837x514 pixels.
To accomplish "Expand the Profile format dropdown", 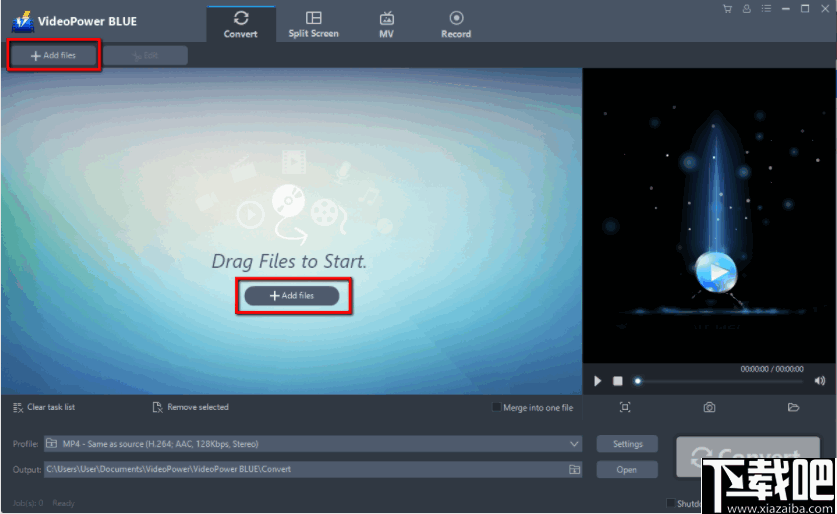I will pos(574,444).
